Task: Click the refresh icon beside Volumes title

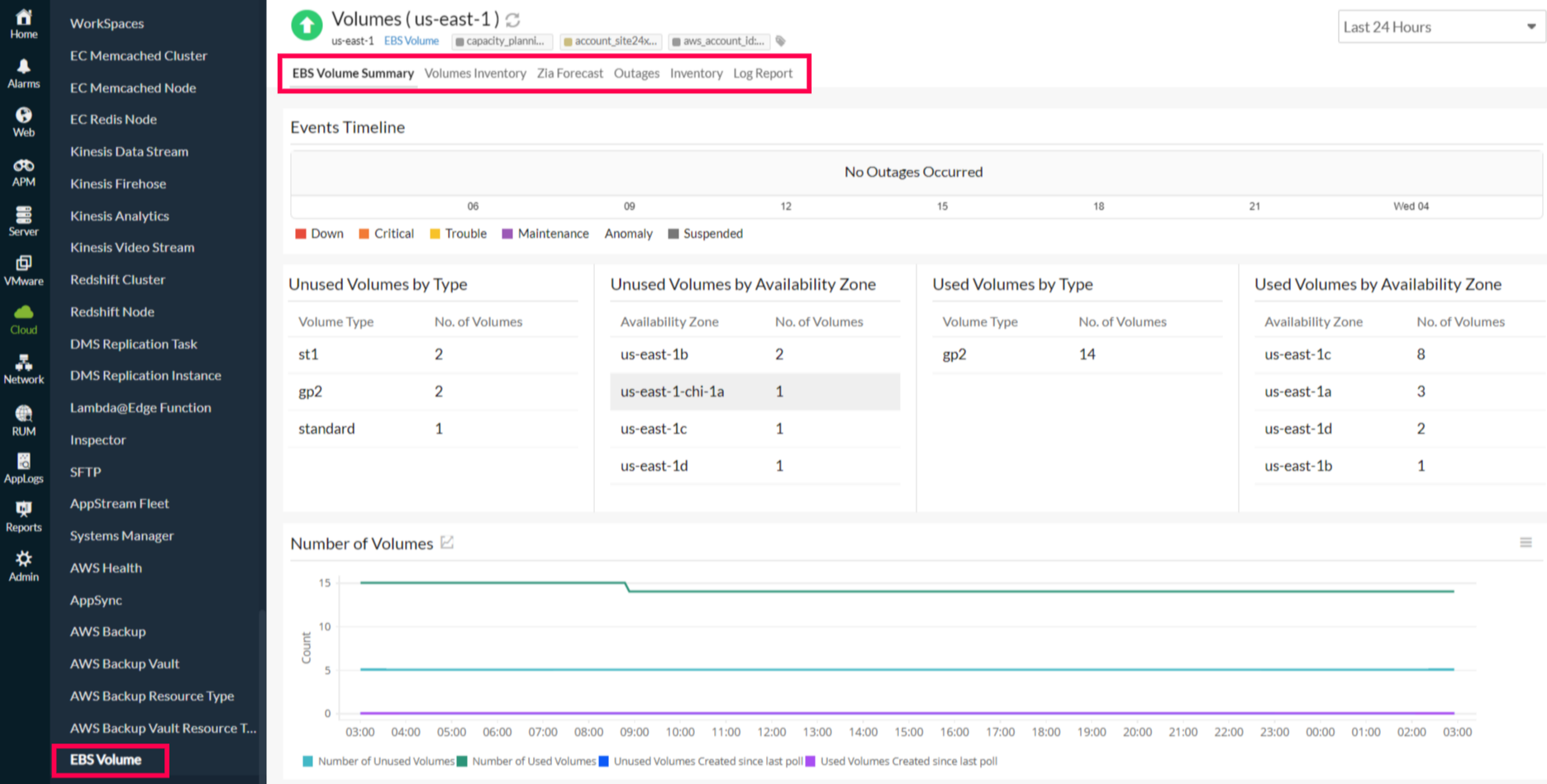Action: coord(512,20)
